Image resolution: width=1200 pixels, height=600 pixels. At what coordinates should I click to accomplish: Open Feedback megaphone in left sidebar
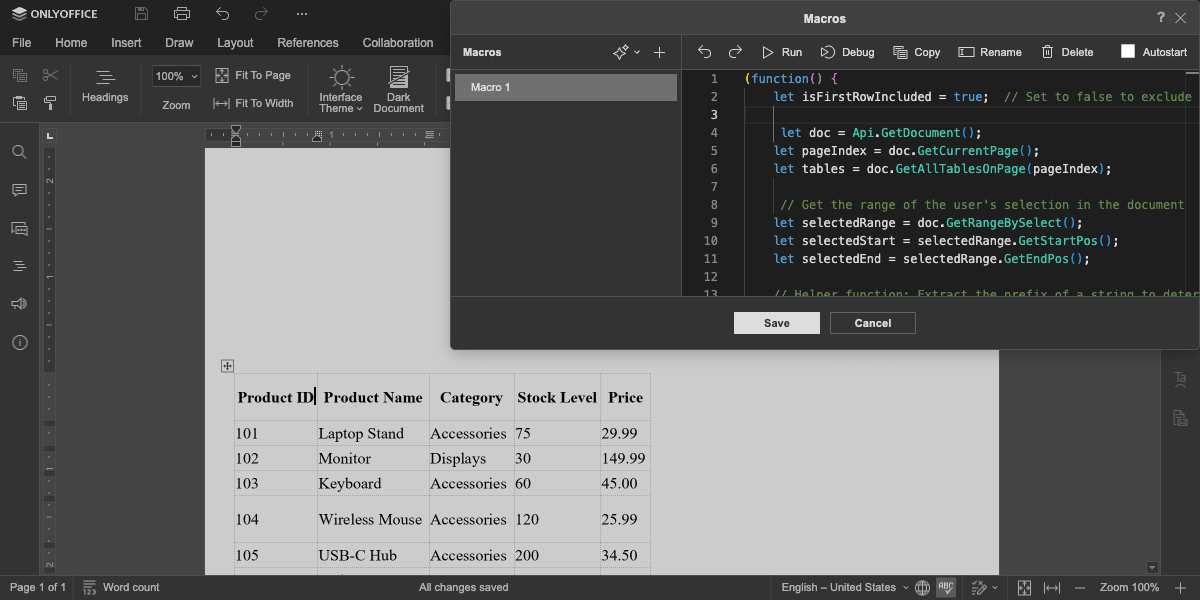(x=19, y=304)
